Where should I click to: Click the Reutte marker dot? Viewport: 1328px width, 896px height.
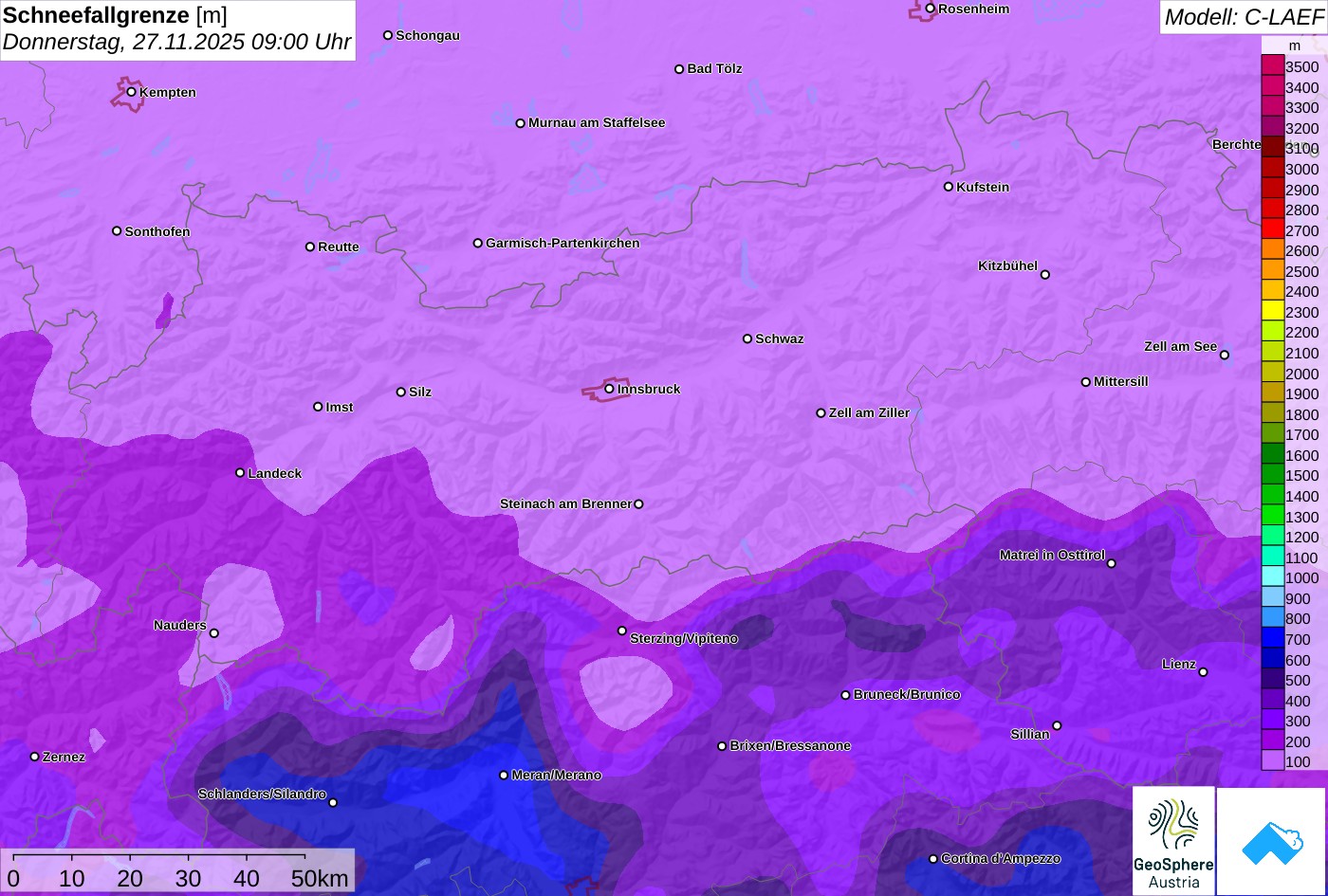[x=310, y=247]
